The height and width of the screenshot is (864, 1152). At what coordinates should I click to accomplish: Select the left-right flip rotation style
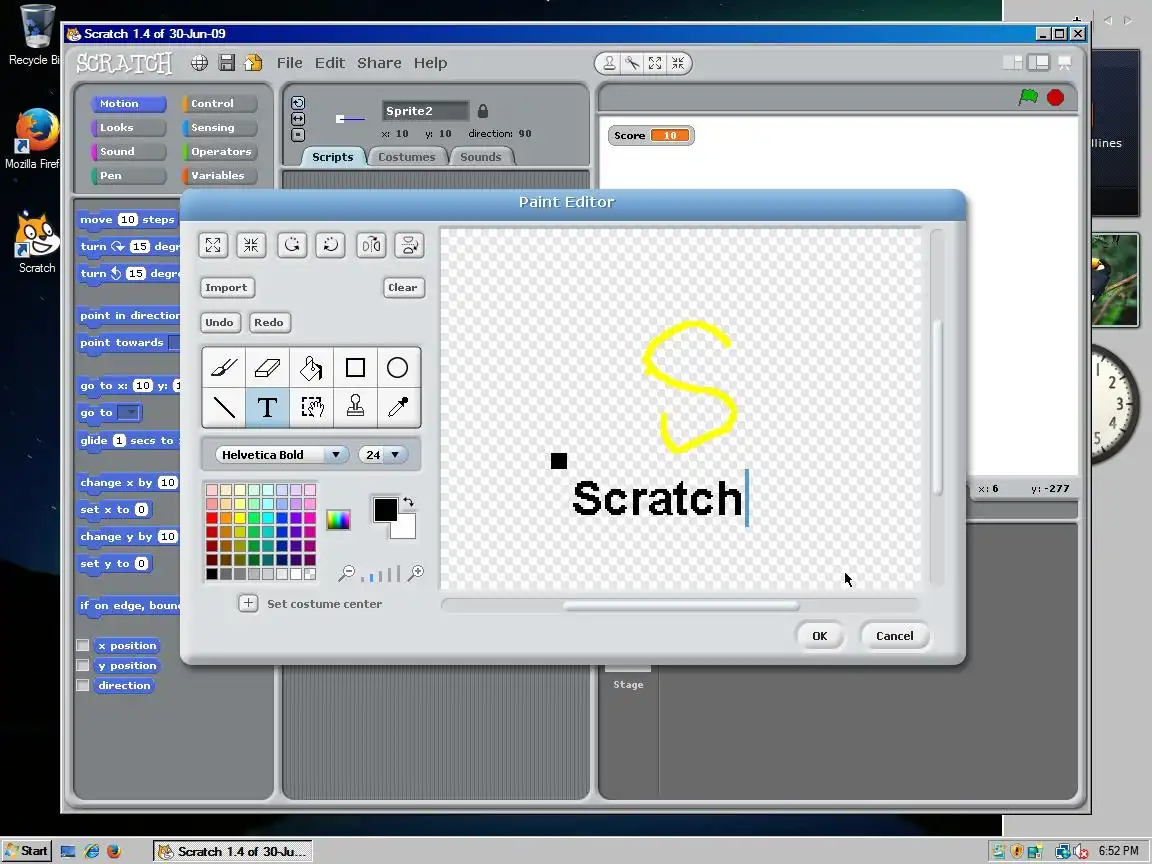(x=298, y=119)
